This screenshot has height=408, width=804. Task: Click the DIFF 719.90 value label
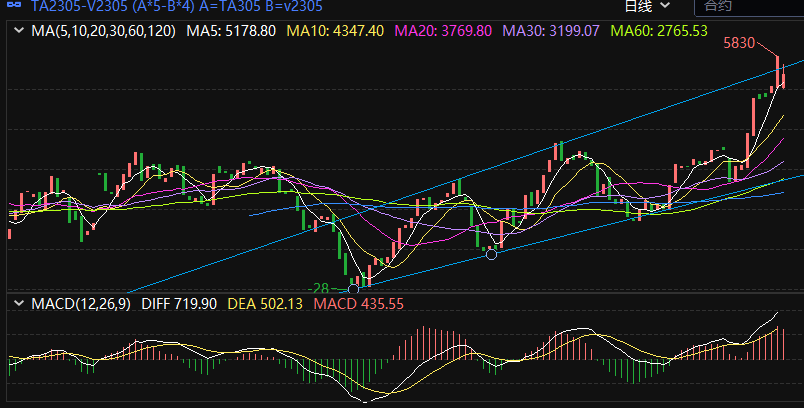(180, 304)
